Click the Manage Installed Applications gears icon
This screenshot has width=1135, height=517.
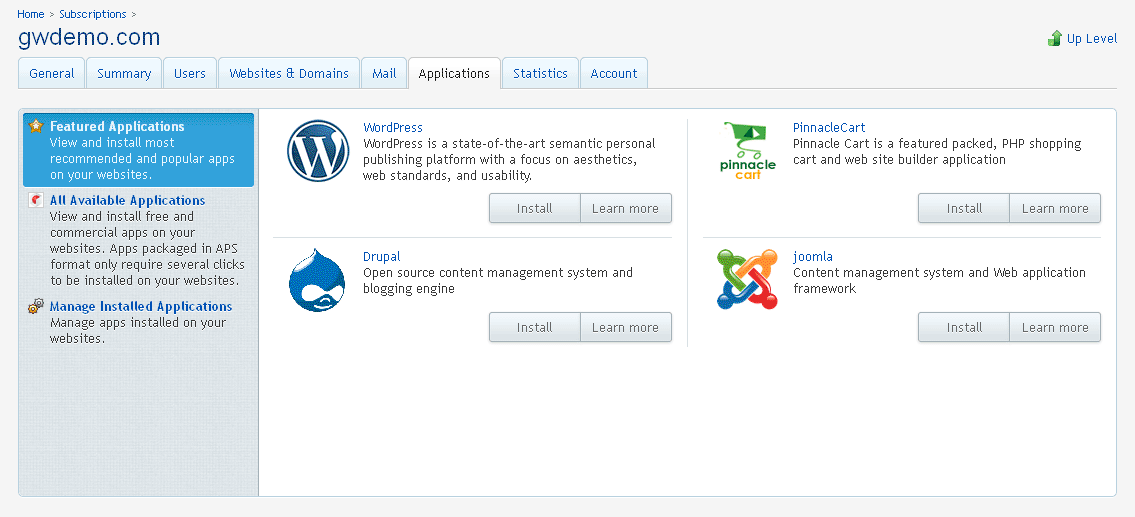[x=36, y=307]
